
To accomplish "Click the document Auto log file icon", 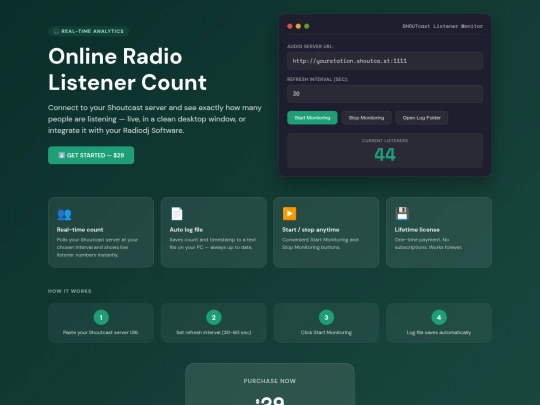I will [177, 214].
